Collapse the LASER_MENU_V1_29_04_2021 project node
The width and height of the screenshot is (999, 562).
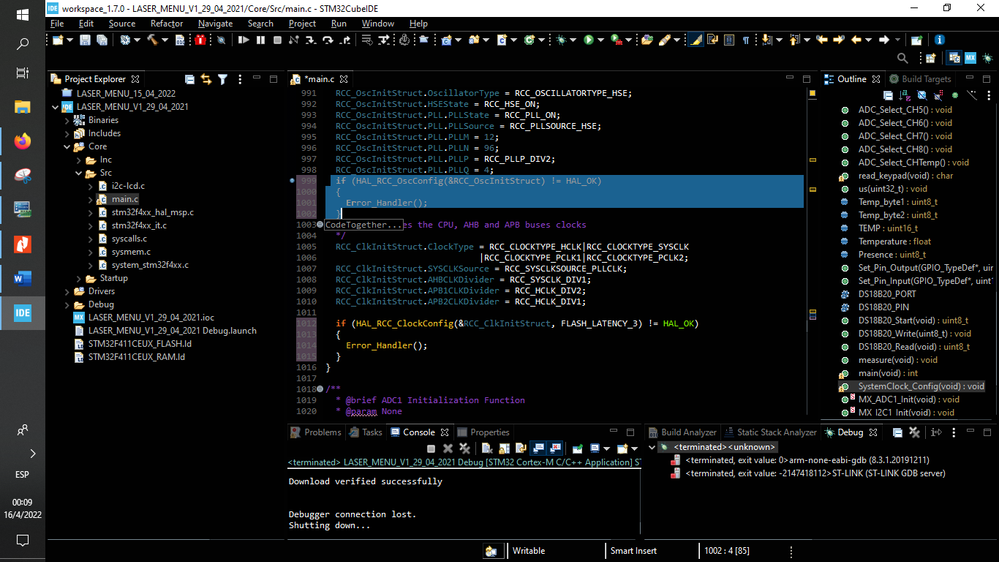(55, 107)
